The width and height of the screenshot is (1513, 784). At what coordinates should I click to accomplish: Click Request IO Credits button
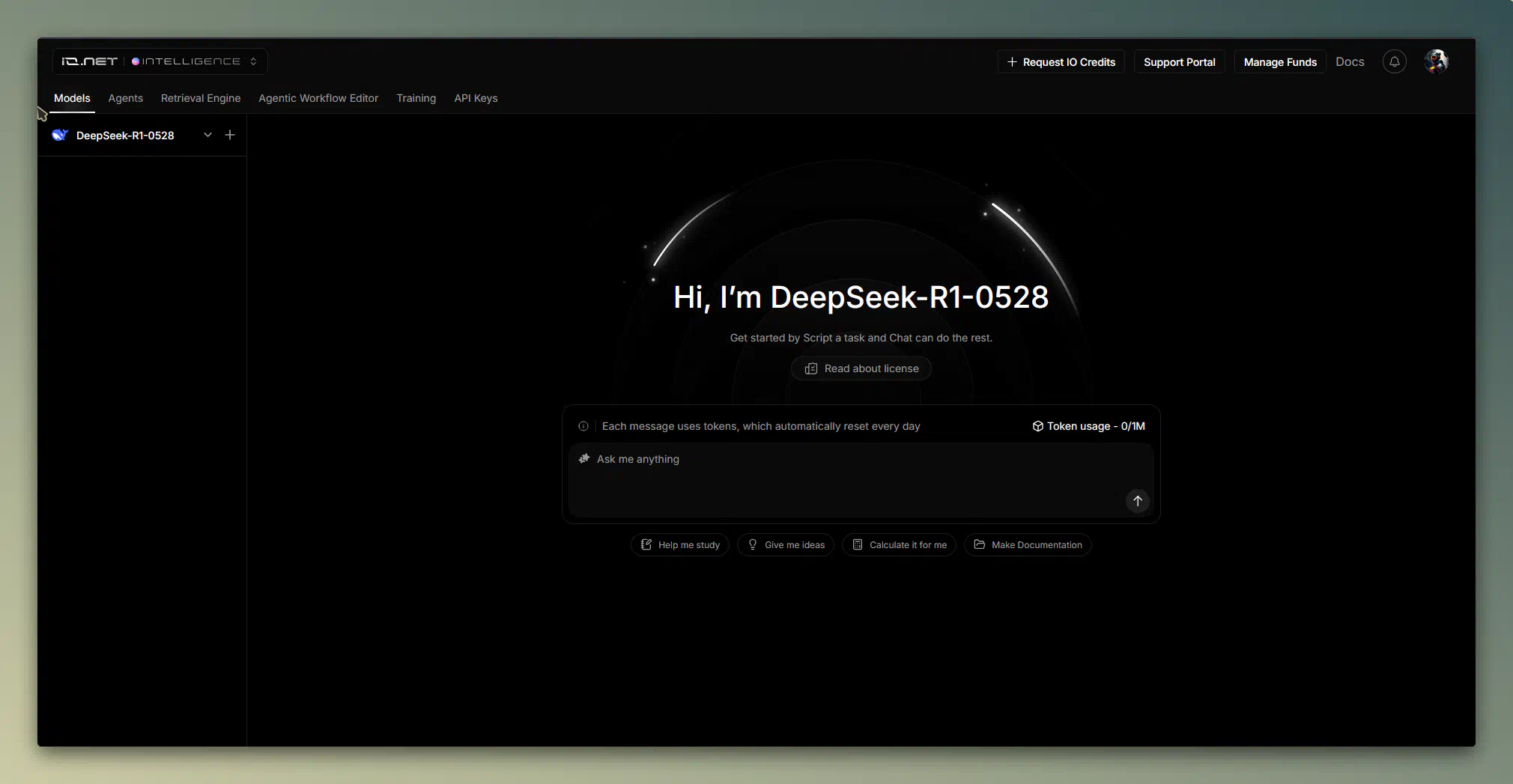(x=1061, y=62)
